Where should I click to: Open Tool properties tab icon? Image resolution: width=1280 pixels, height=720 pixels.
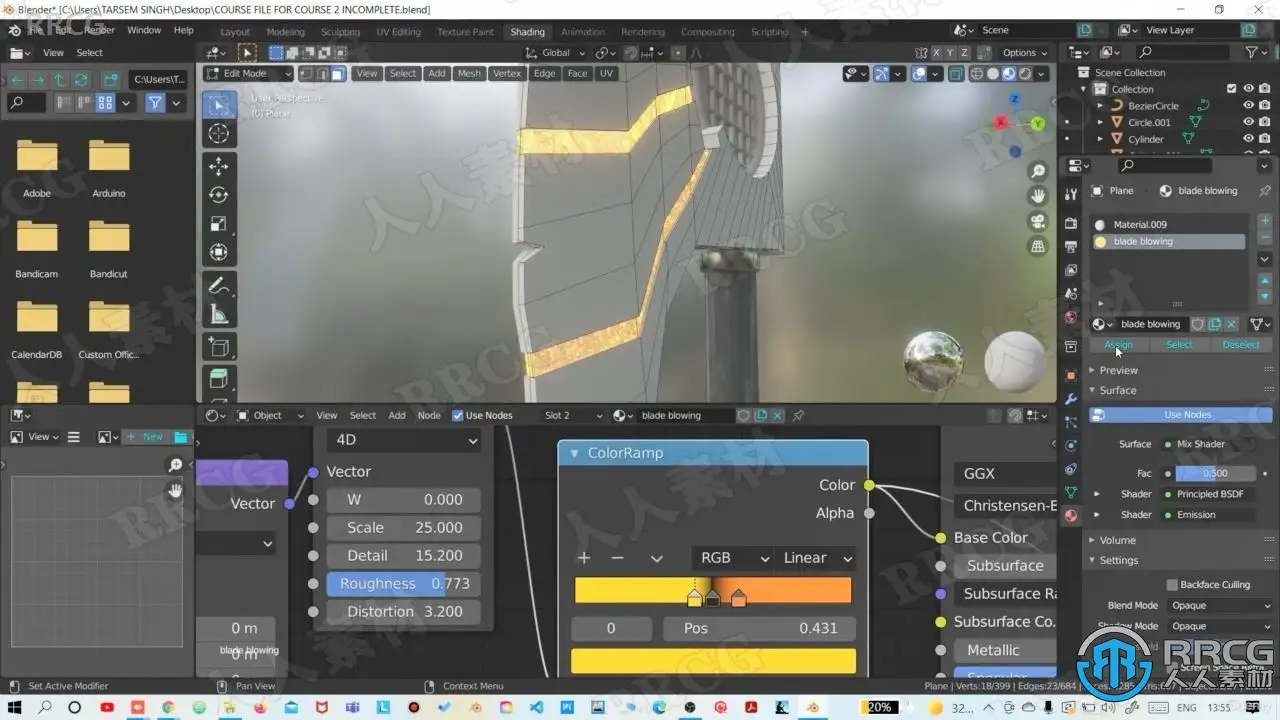(1071, 194)
